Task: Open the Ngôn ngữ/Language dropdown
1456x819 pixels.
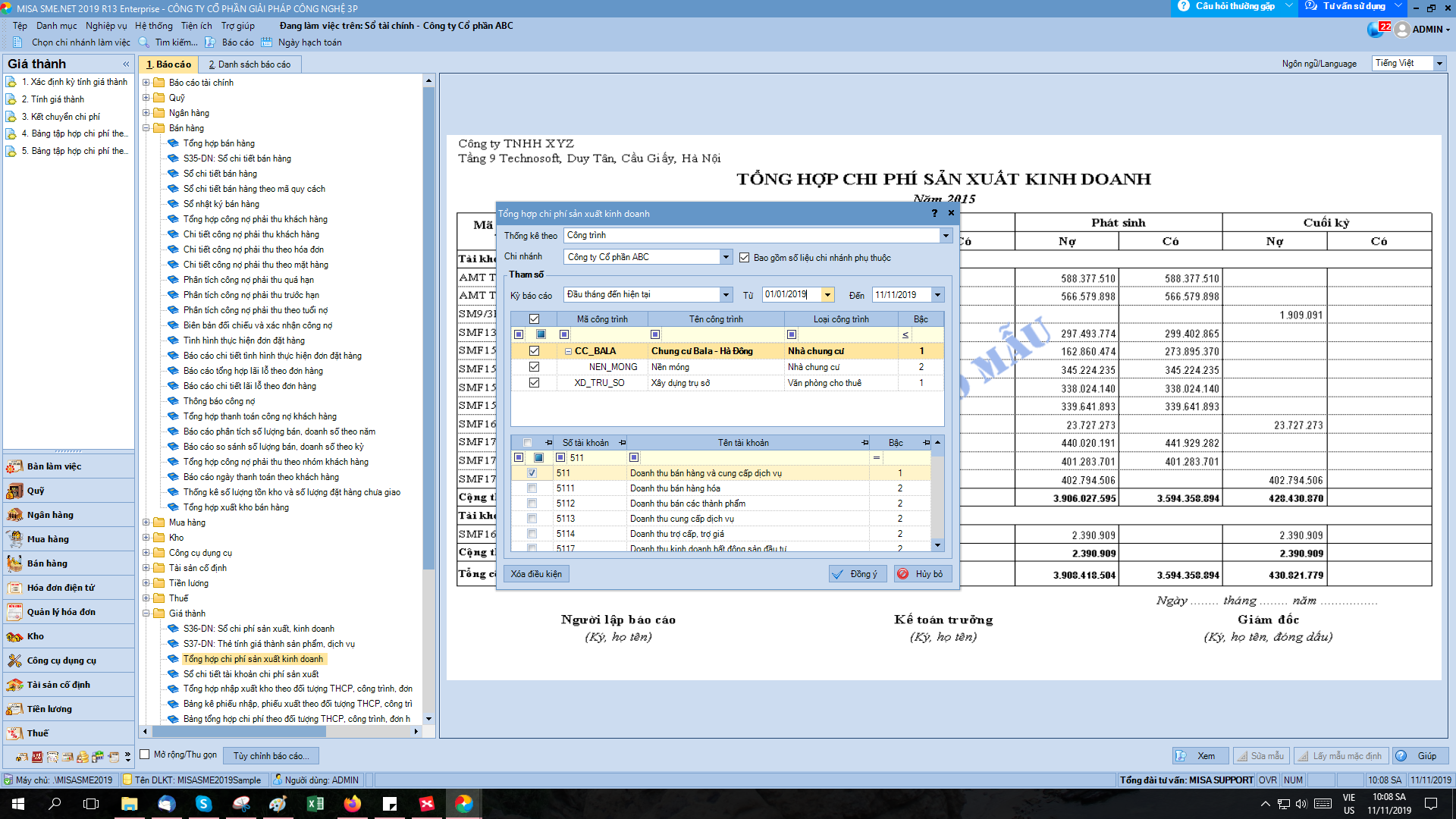Action: [1439, 64]
